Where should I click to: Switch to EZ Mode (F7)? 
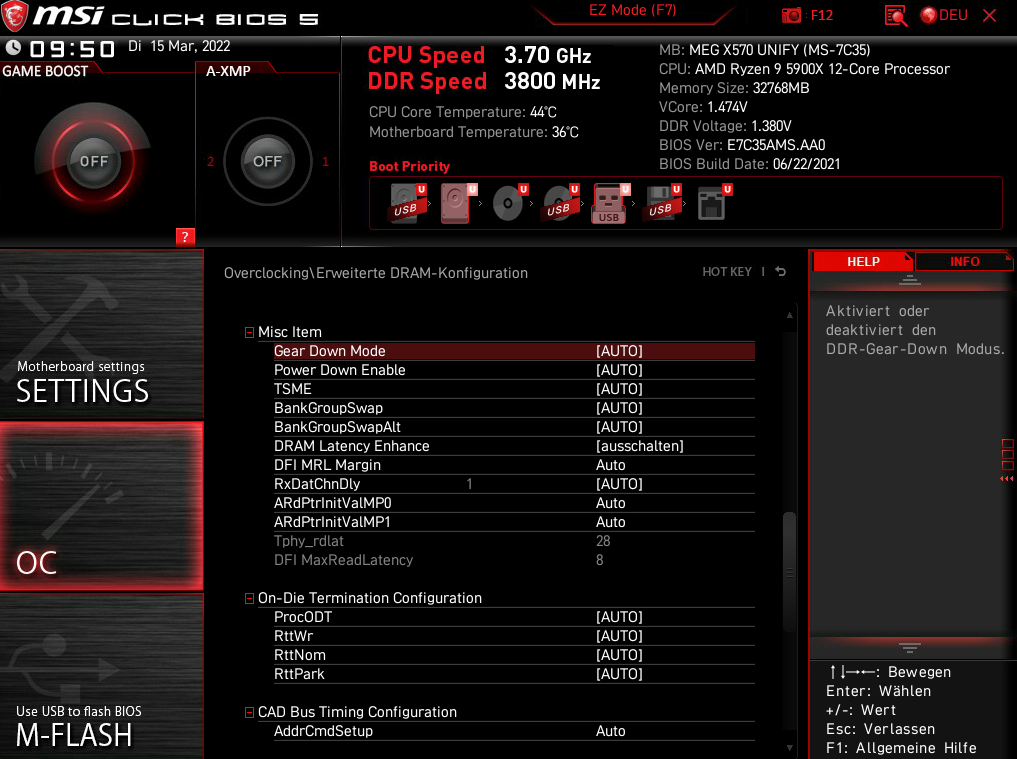(x=632, y=11)
